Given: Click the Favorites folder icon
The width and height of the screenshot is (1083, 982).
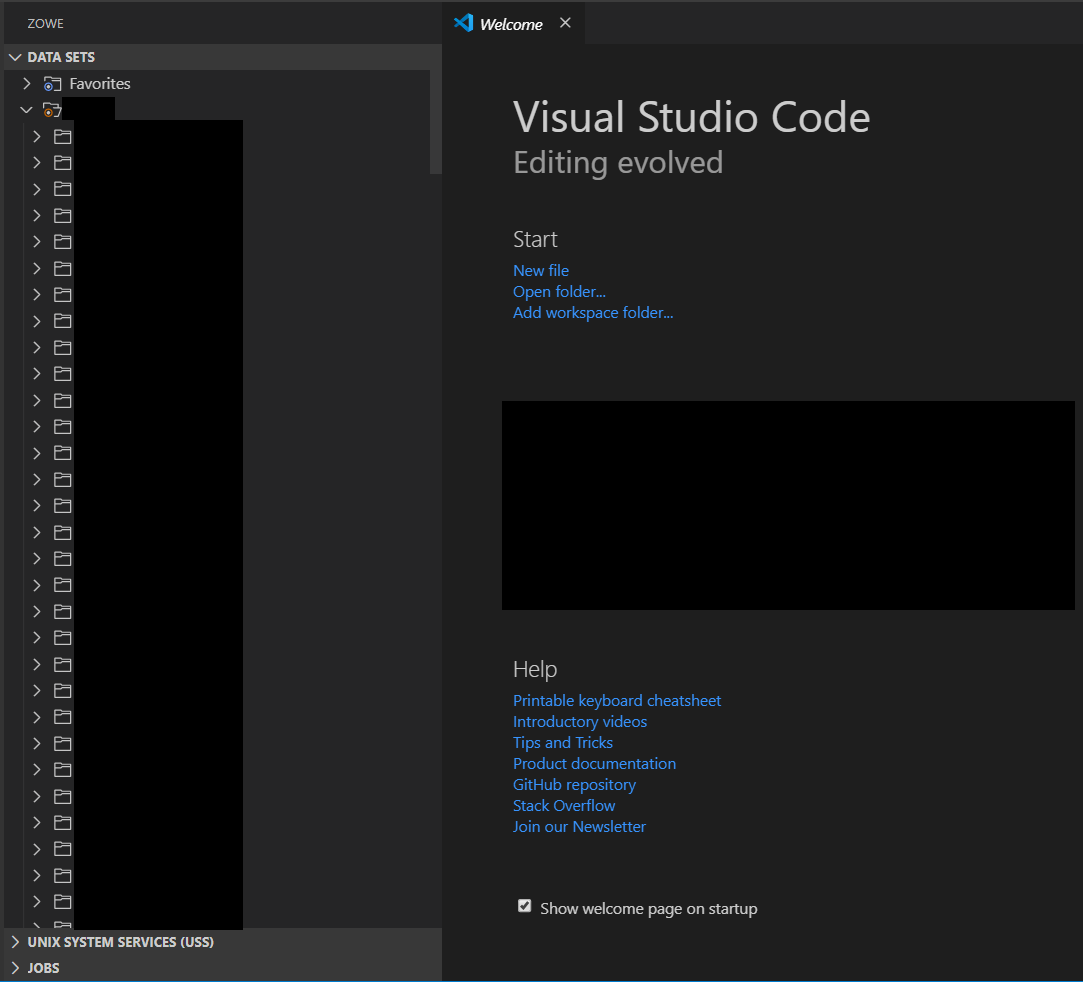Looking at the screenshot, I should point(52,84).
